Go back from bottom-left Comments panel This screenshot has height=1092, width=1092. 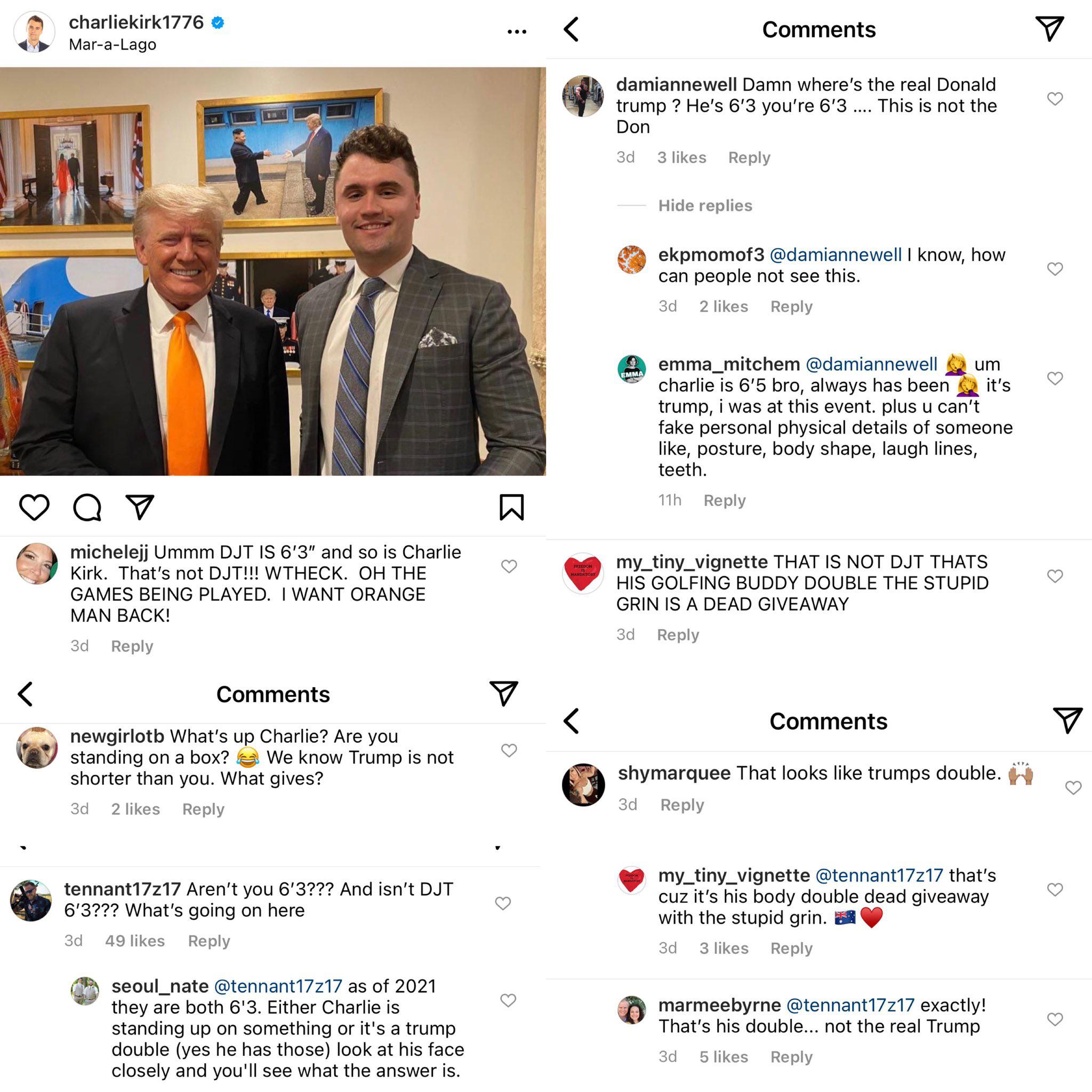[26, 694]
